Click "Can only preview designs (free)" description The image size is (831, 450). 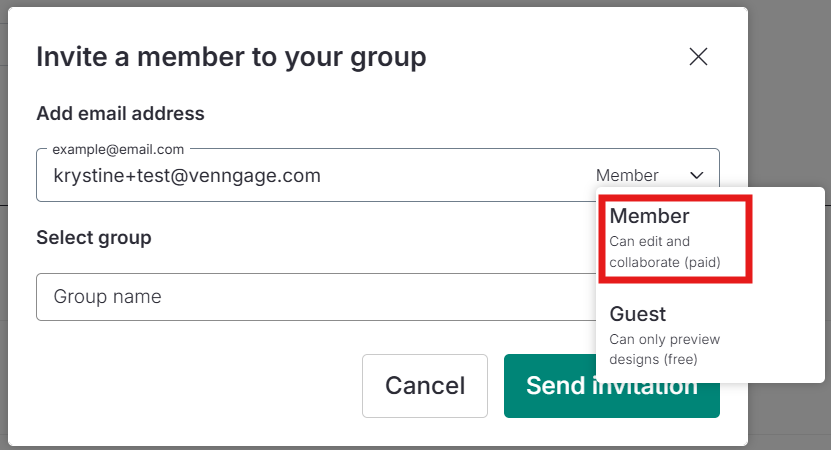point(665,349)
